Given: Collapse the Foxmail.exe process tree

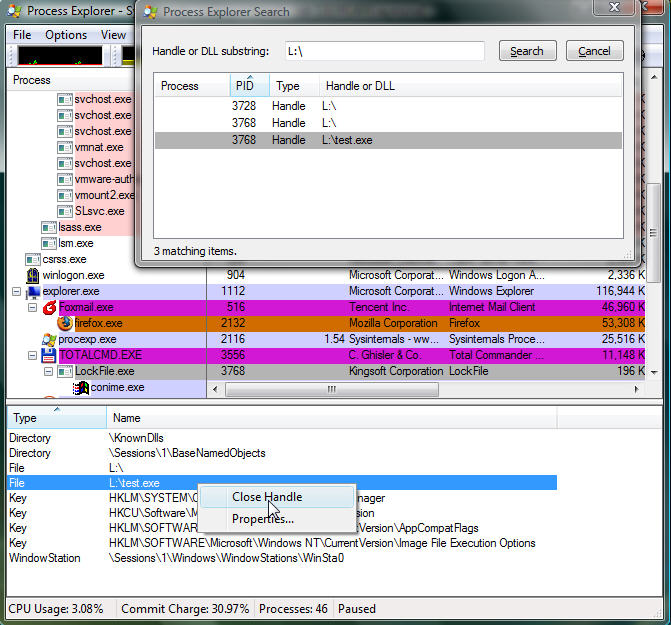Looking at the screenshot, I should tap(33, 308).
